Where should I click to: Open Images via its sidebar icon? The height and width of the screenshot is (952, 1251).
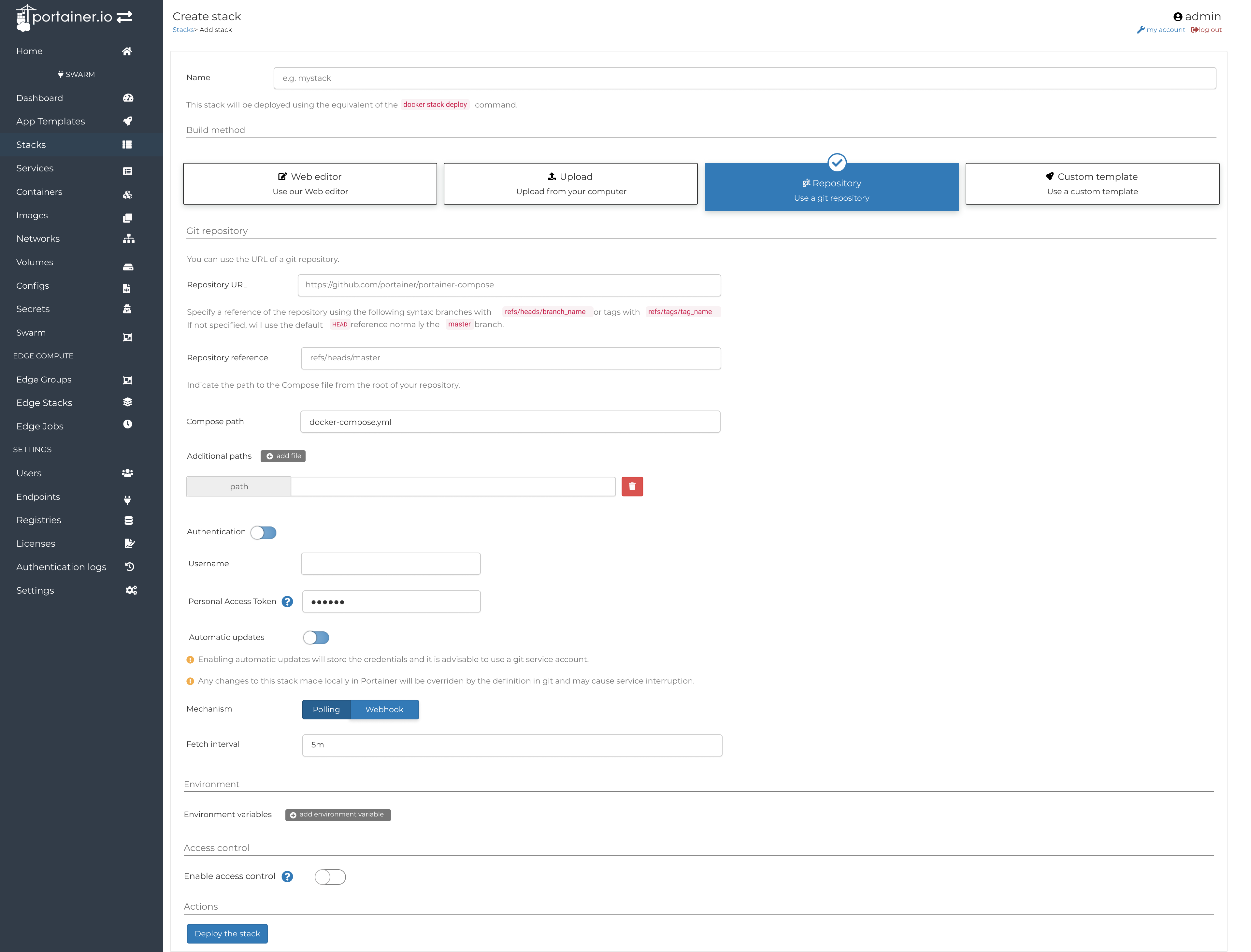point(128,218)
